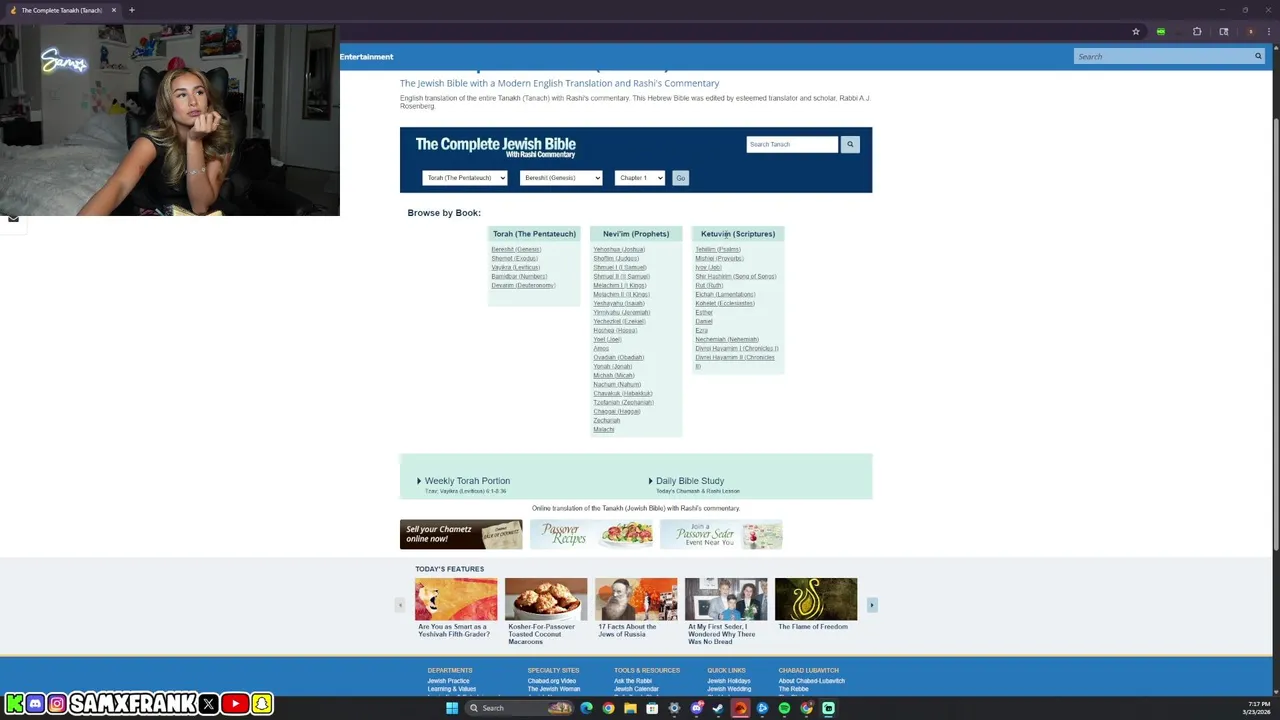Screen dimensions: 1280x720
Task: Open the Sell your Chametz online banner
Action: (461, 534)
